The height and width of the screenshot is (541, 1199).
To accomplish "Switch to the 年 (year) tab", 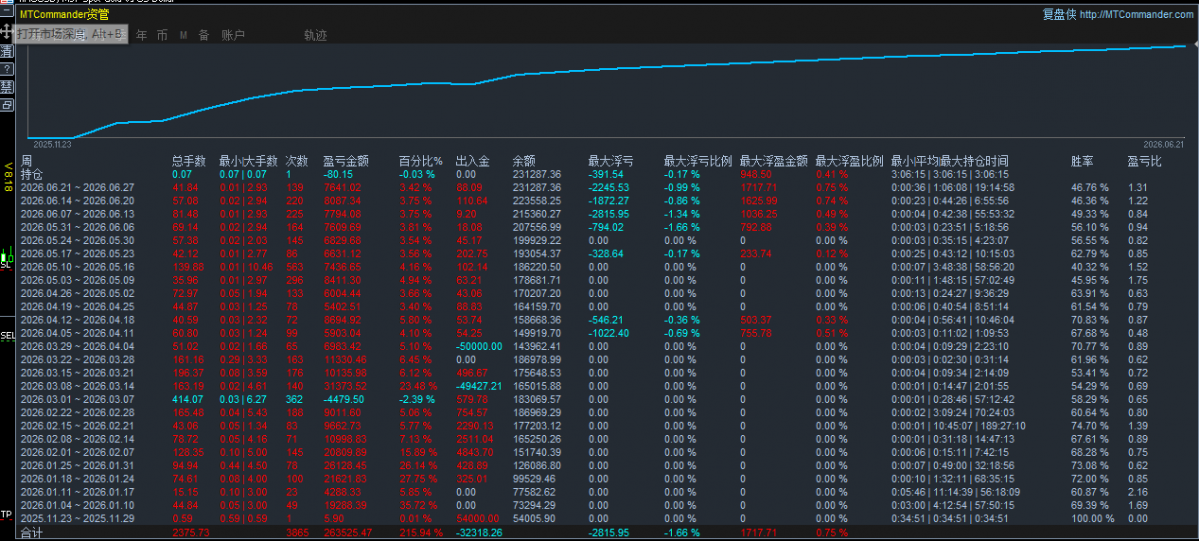I will [141, 34].
